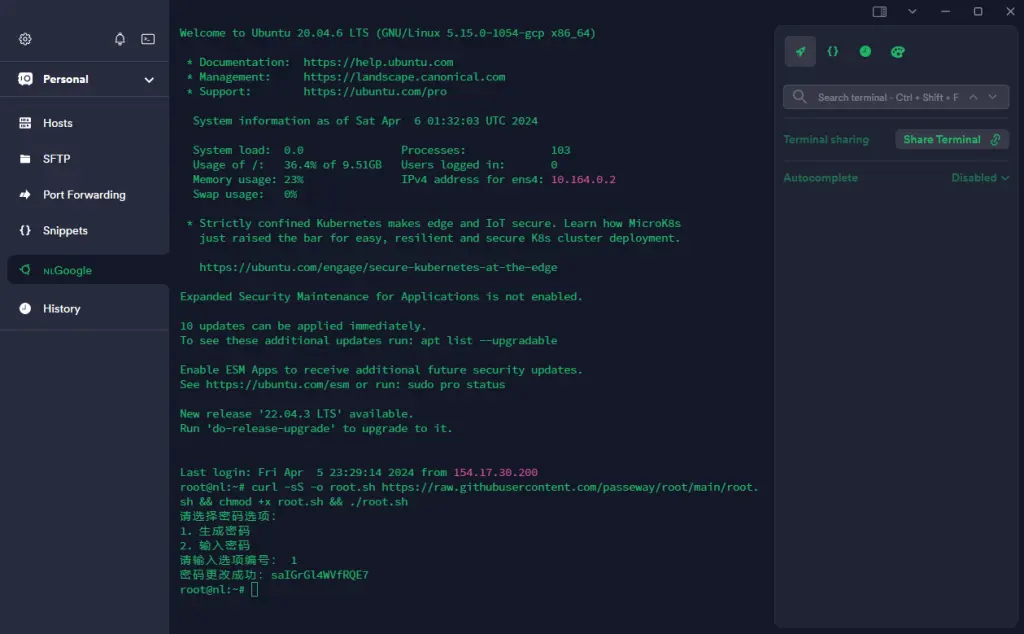
Task: Jump to previous search match arrow
Action: [x=973, y=97]
